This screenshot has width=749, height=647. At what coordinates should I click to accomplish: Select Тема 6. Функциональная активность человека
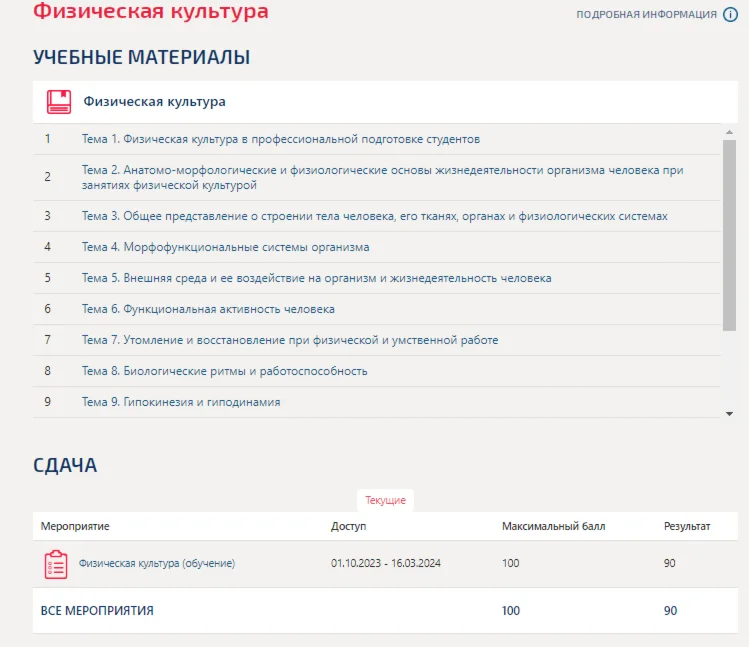coord(208,309)
